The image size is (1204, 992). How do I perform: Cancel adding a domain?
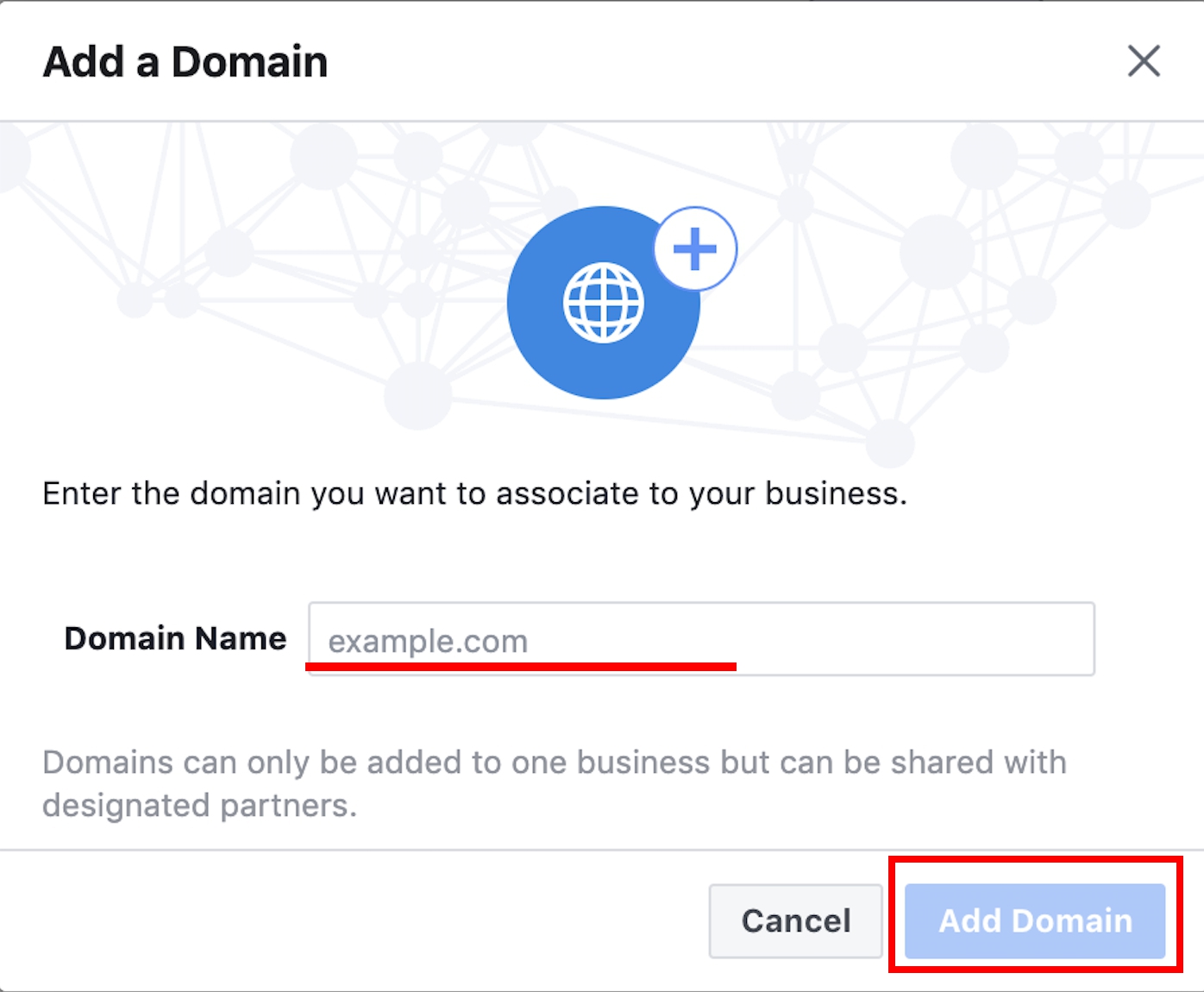click(795, 920)
